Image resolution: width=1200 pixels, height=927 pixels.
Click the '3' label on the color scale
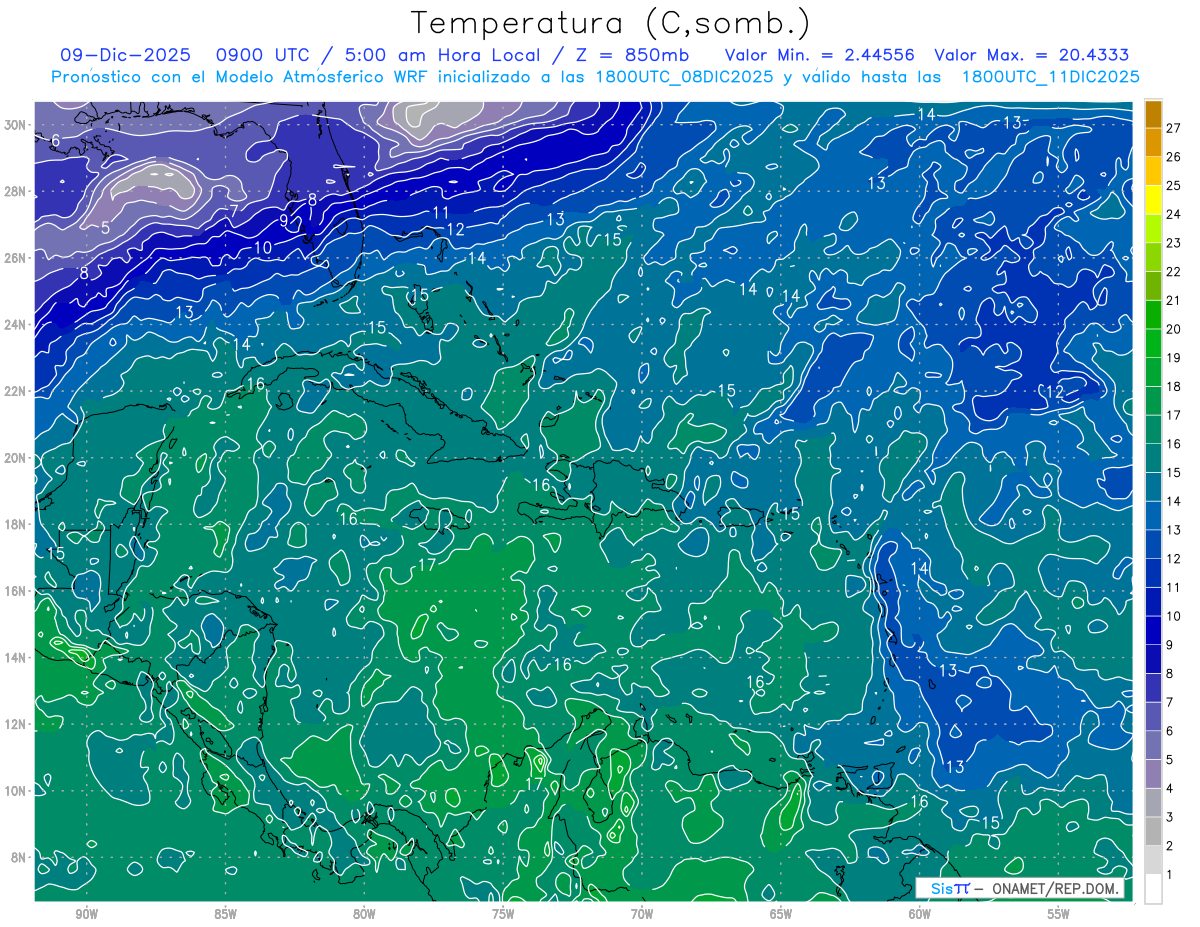pyautogui.click(x=1169, y=818)
